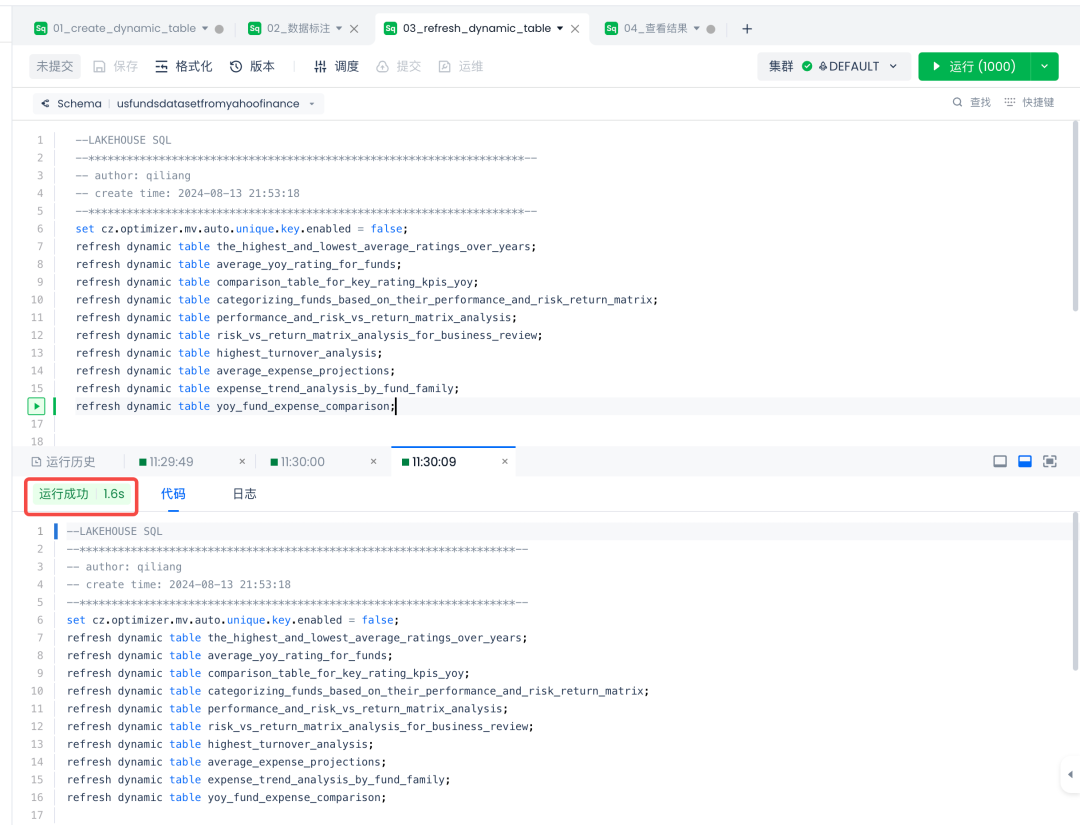Open the 04_查看结果 tab

point(655,28)
